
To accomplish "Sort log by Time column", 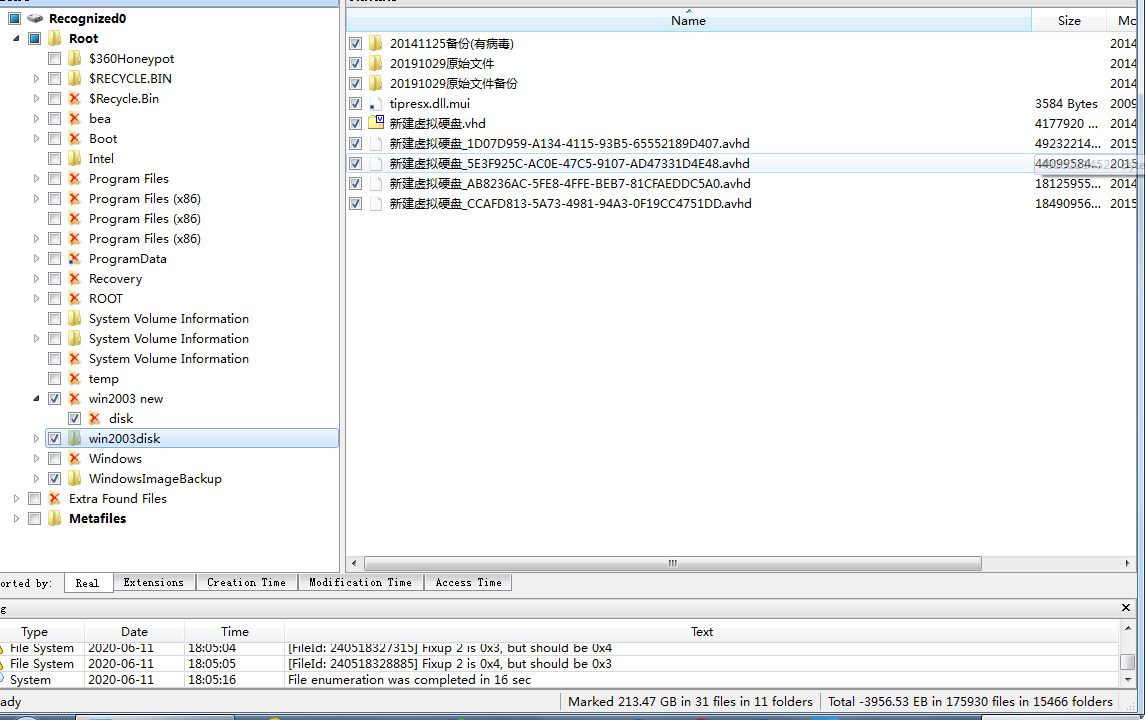I will [x=234, y=632].
